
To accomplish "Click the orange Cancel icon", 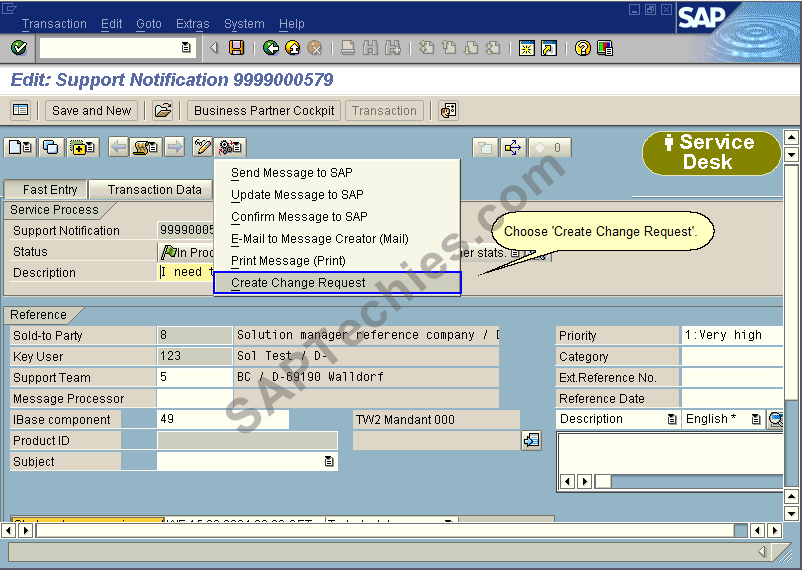I will coord(315,48).
